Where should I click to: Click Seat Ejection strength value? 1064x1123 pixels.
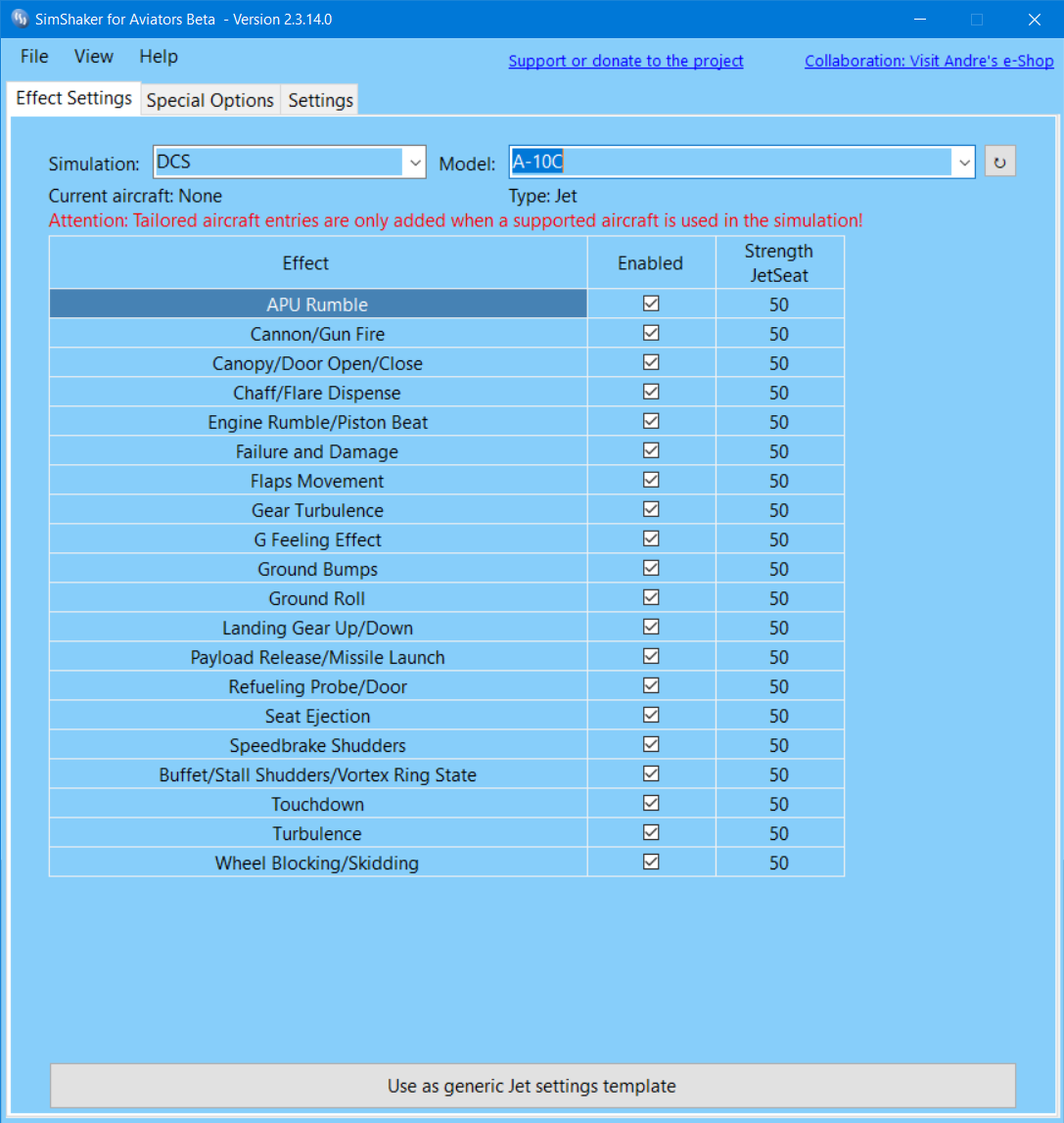[x=780, y=716]
